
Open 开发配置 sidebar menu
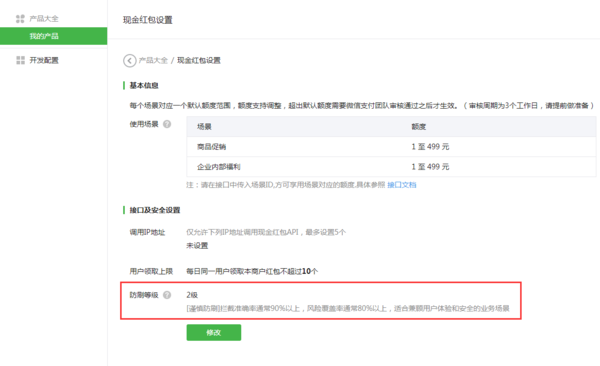tap(44, 60)
